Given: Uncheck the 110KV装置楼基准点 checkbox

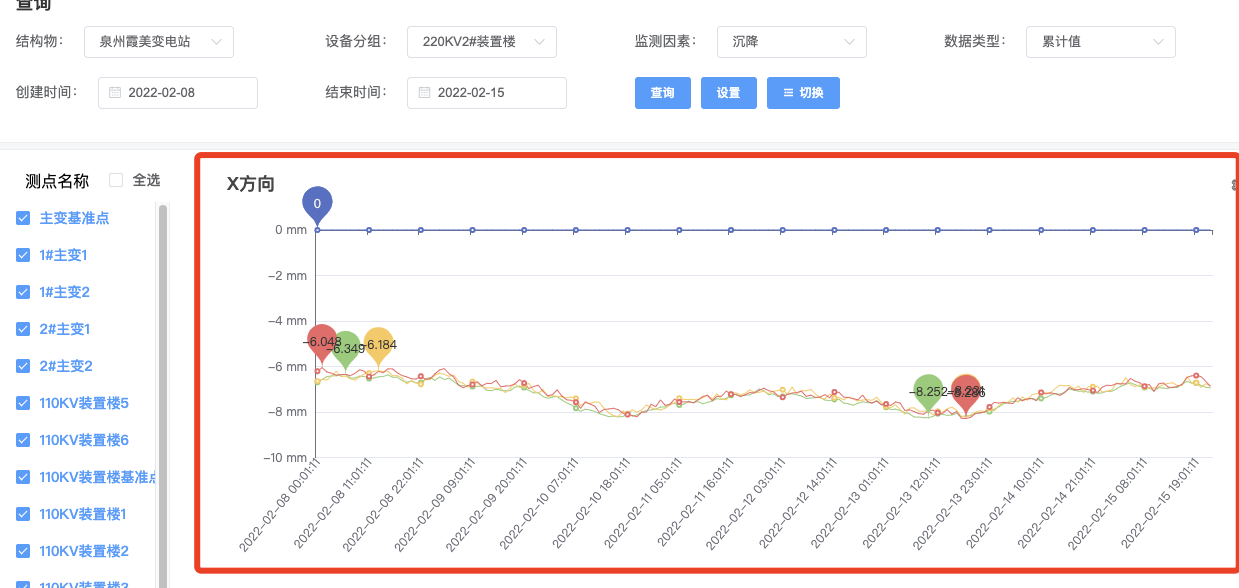Looking at the screenshot, I should point(23,477).
